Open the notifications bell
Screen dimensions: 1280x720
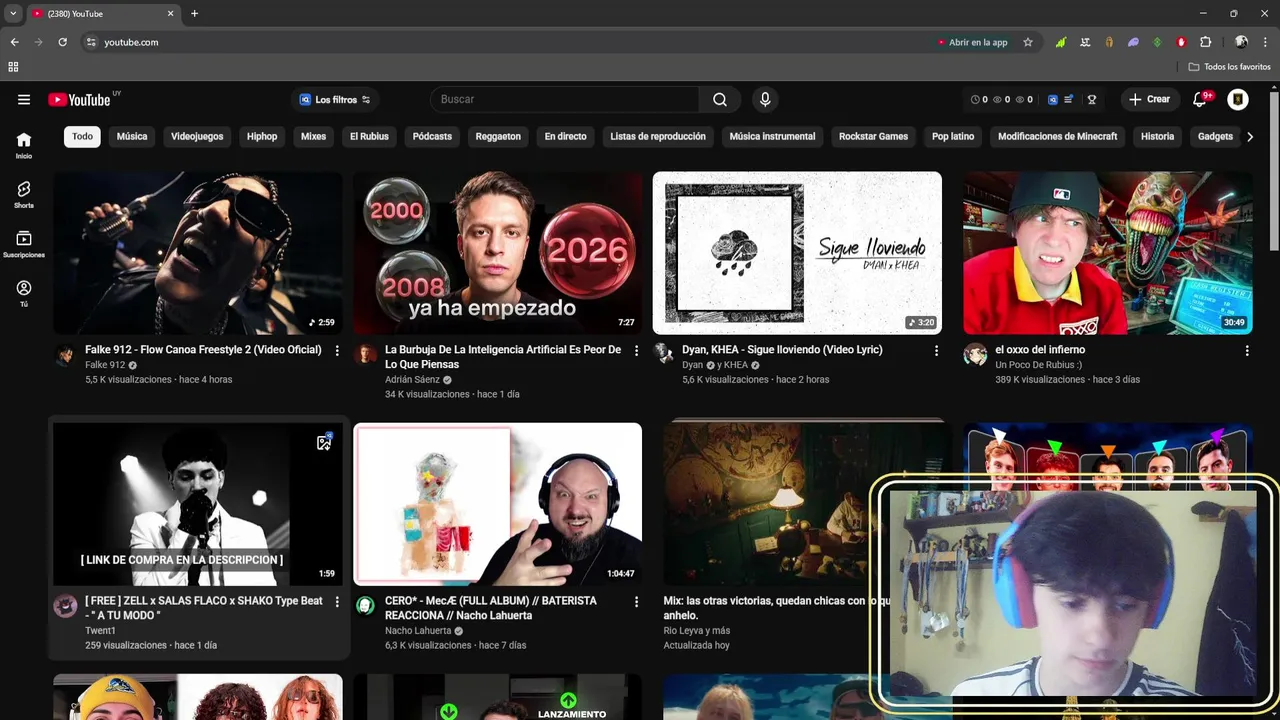[1200, 99]
